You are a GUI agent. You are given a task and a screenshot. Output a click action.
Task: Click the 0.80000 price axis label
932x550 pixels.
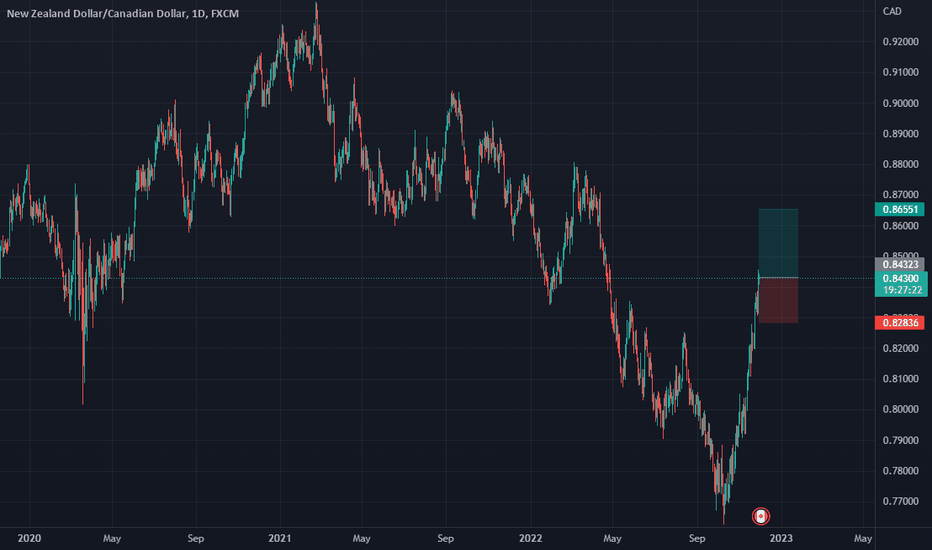(x=900, y=409)
